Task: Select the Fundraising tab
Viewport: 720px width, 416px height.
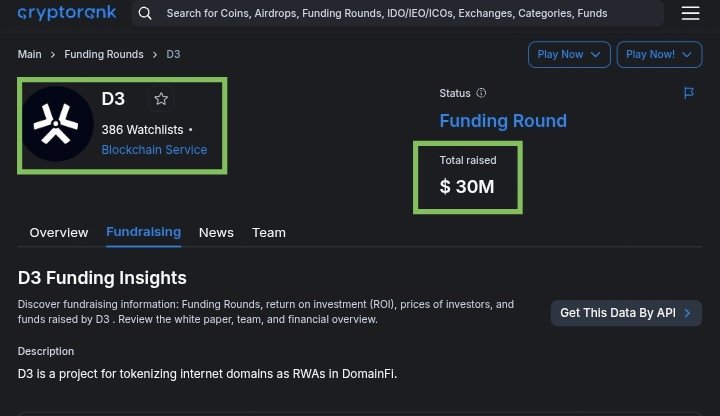Action: coord(143,232)
